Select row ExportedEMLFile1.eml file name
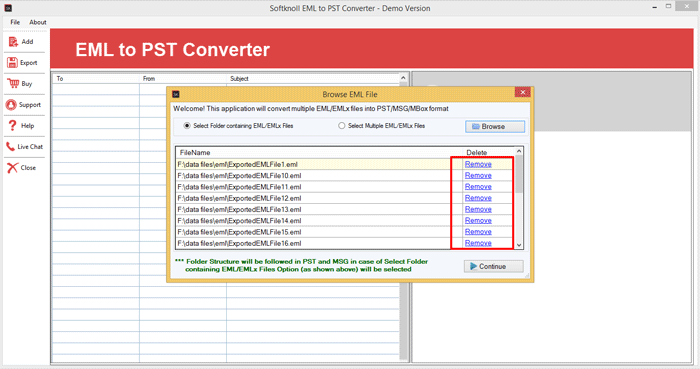700x369 pixels. coord(238,164)
